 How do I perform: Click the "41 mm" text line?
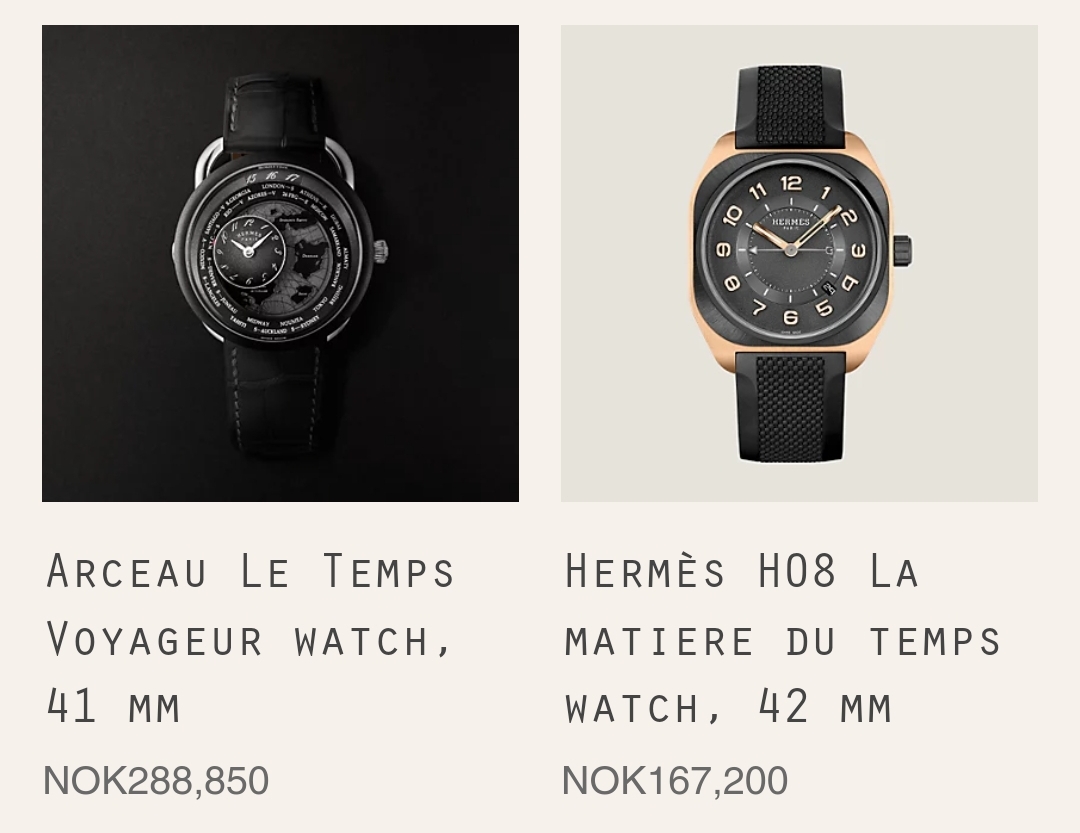(x=114, y=707)
